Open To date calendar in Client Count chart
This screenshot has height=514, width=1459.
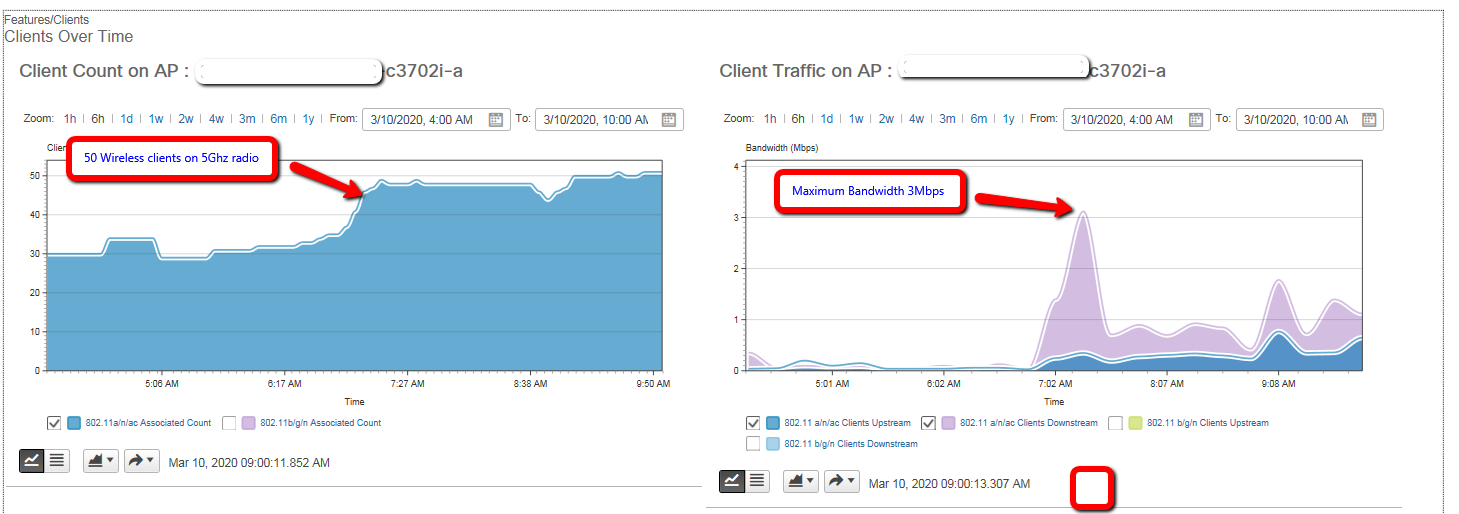tap(669, 119)
